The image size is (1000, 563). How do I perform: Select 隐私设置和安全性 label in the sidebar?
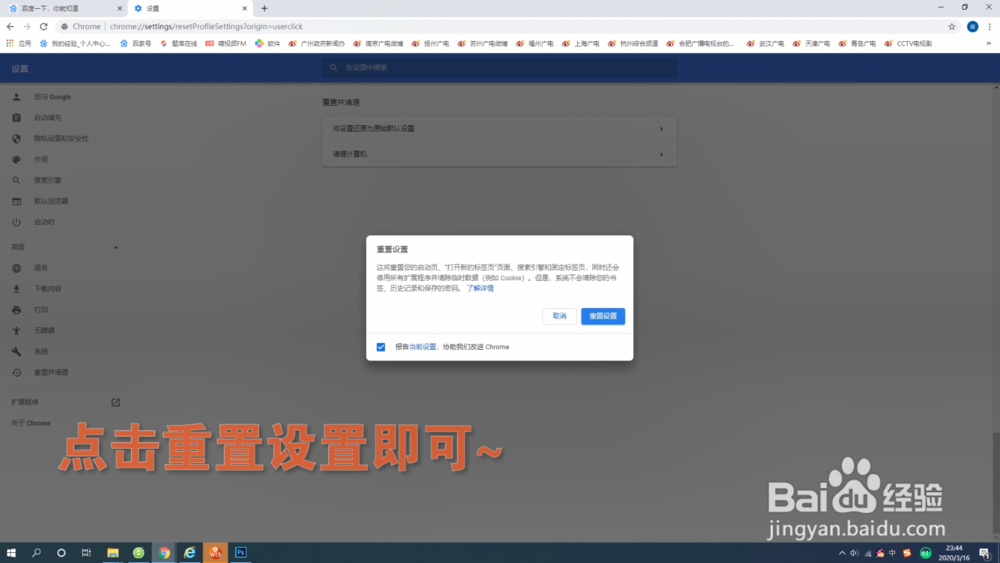[61, 138]
